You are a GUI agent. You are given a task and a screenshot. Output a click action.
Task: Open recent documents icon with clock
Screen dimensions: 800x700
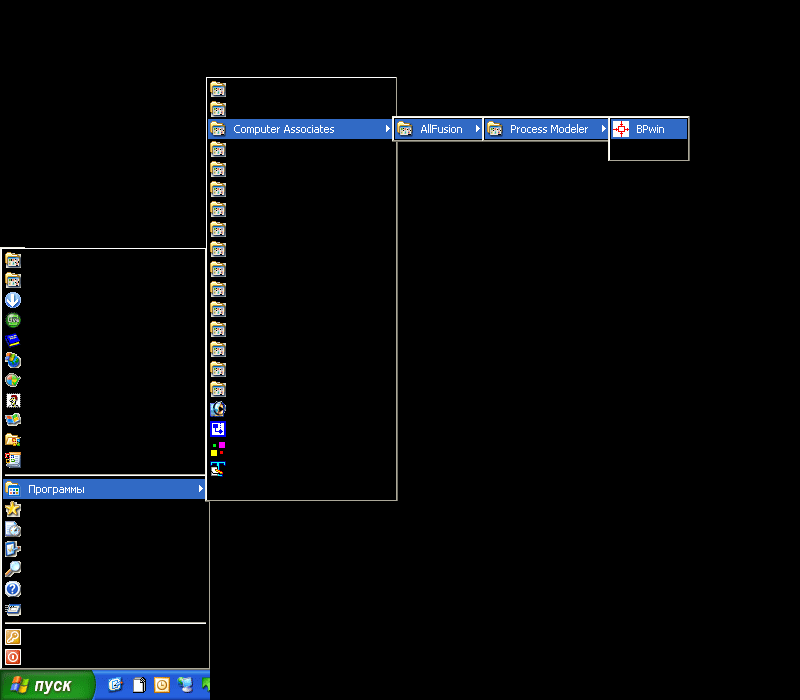tap(13, 529)
